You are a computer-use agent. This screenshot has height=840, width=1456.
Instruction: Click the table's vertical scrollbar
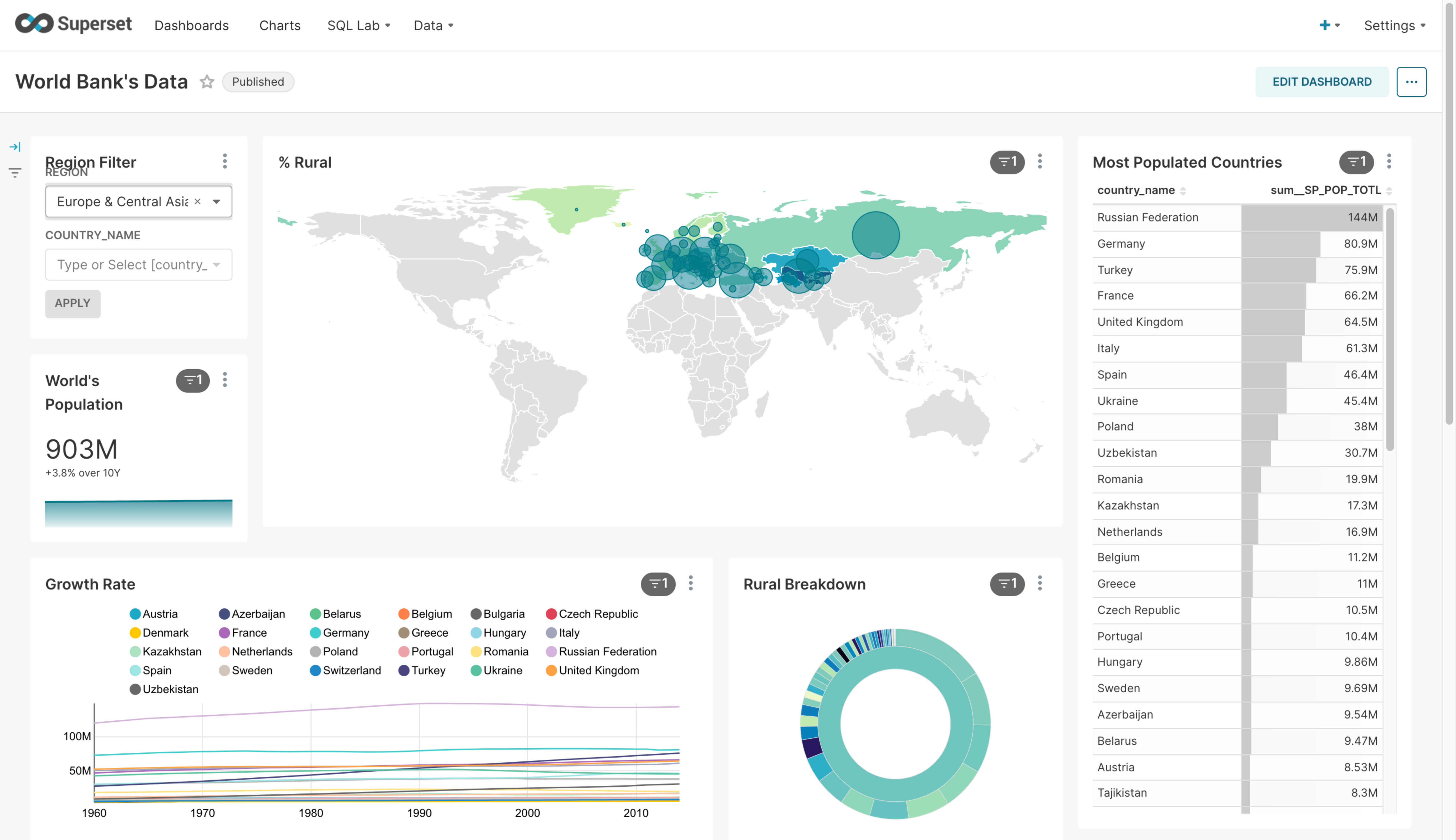tap(1390, 329)
